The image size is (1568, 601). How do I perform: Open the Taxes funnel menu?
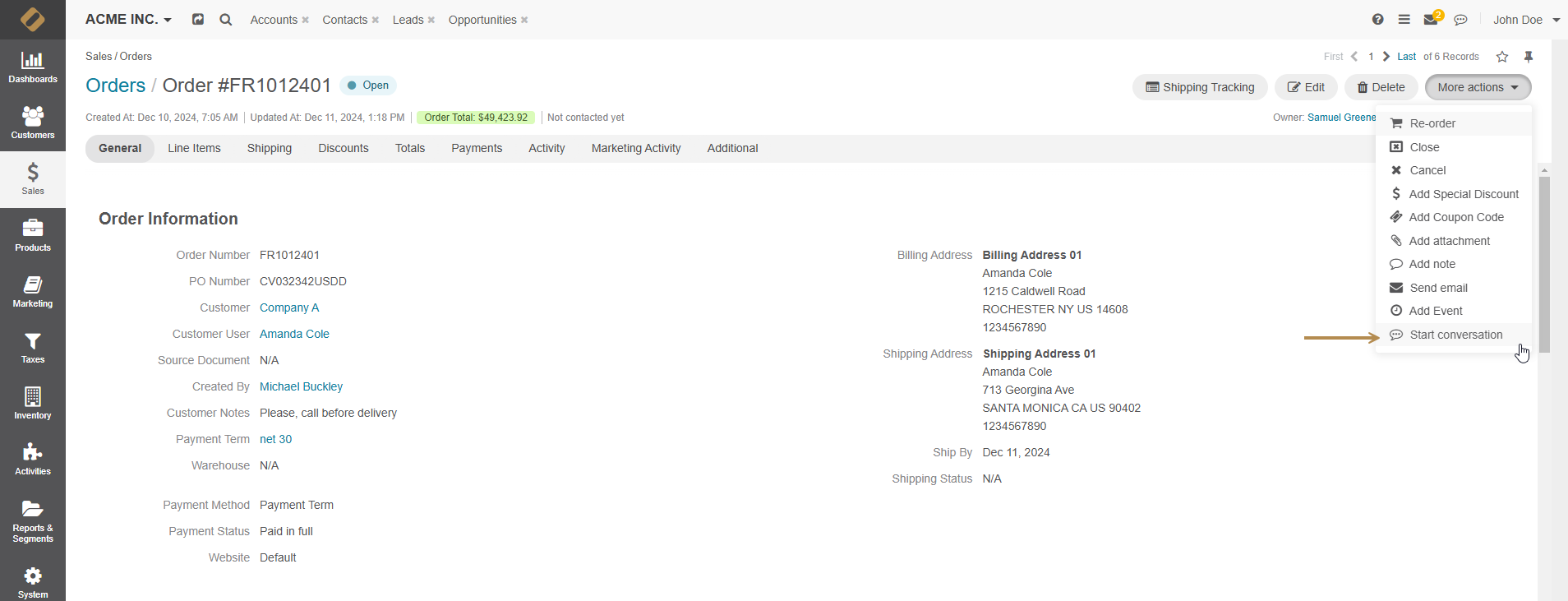point(33,348)
